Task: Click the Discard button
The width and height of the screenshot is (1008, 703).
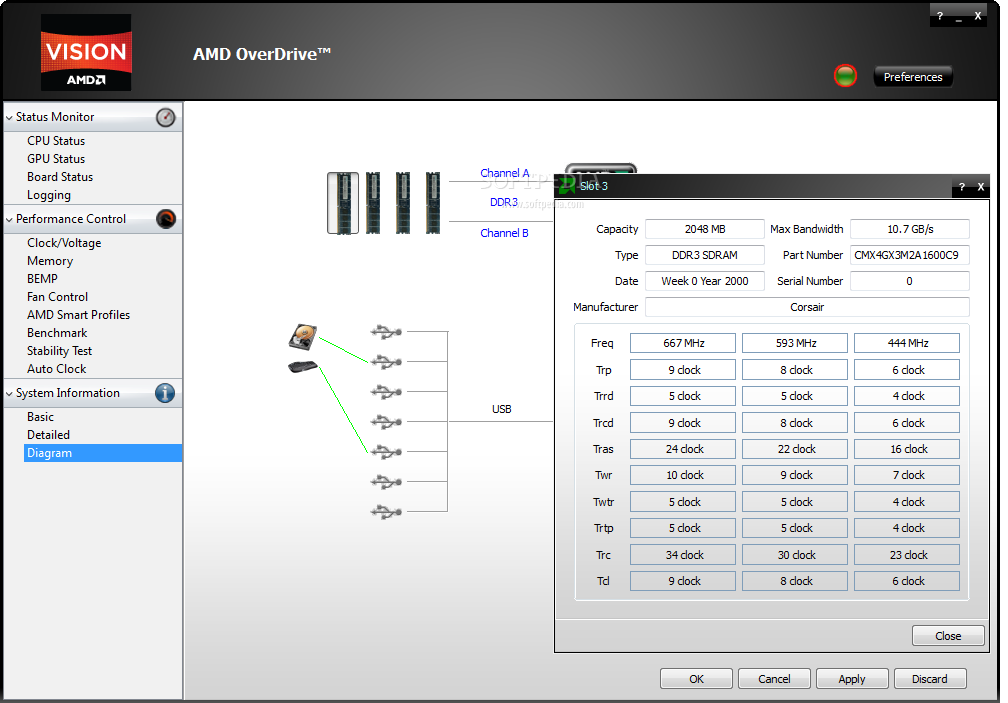Action: coord(930,679)
